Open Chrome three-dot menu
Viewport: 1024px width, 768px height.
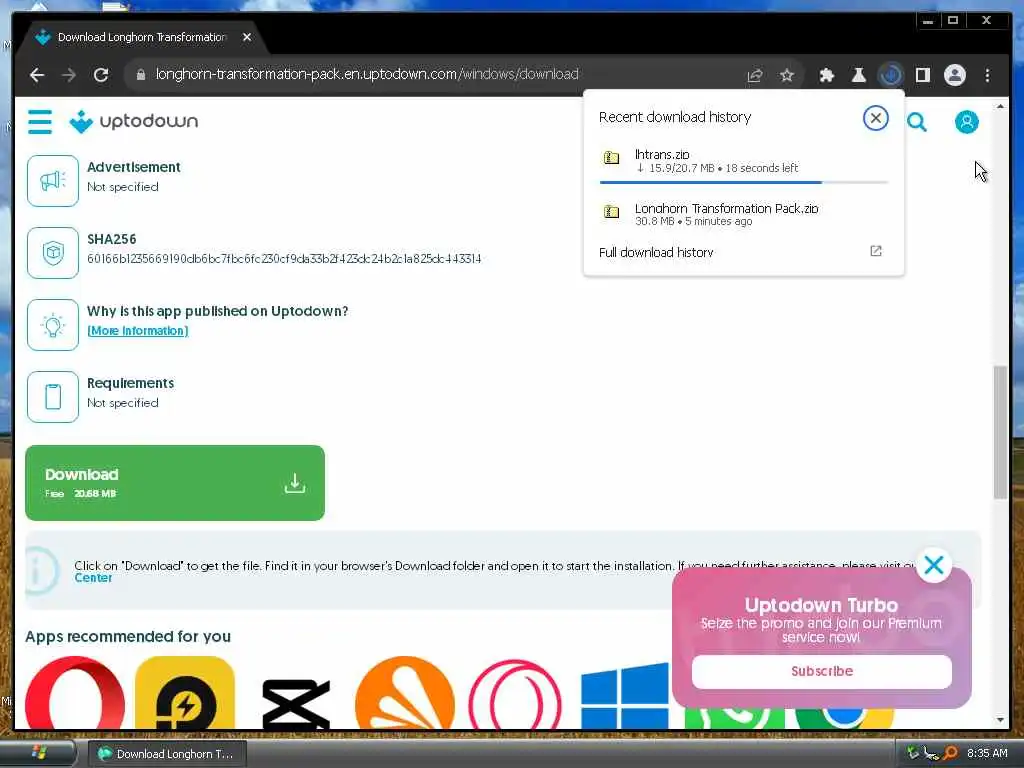987,75
